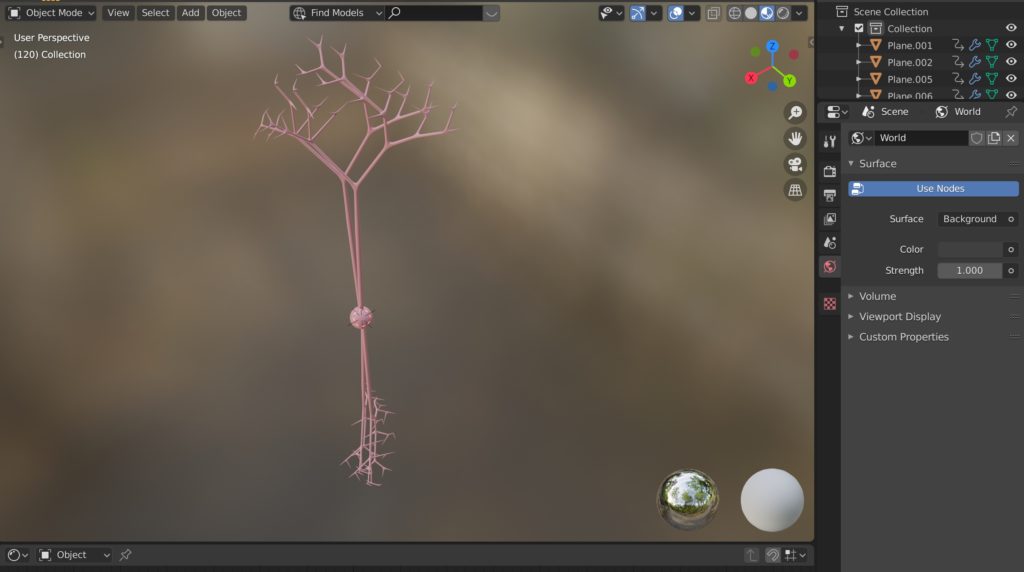Collapse the Collection tree

click(842, 28)
